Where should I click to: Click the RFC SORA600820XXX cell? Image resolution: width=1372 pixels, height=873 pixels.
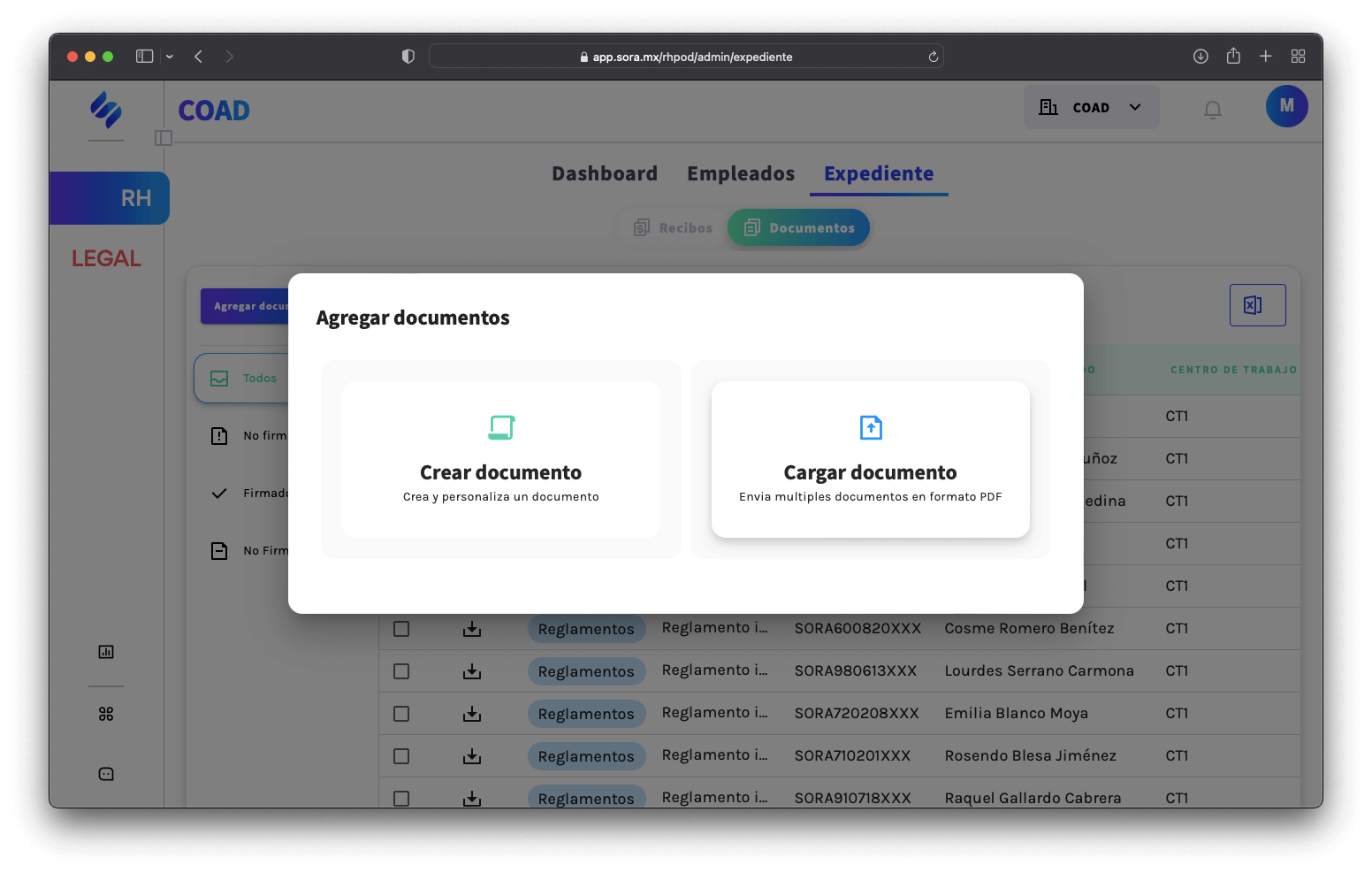tap(857, 628)
